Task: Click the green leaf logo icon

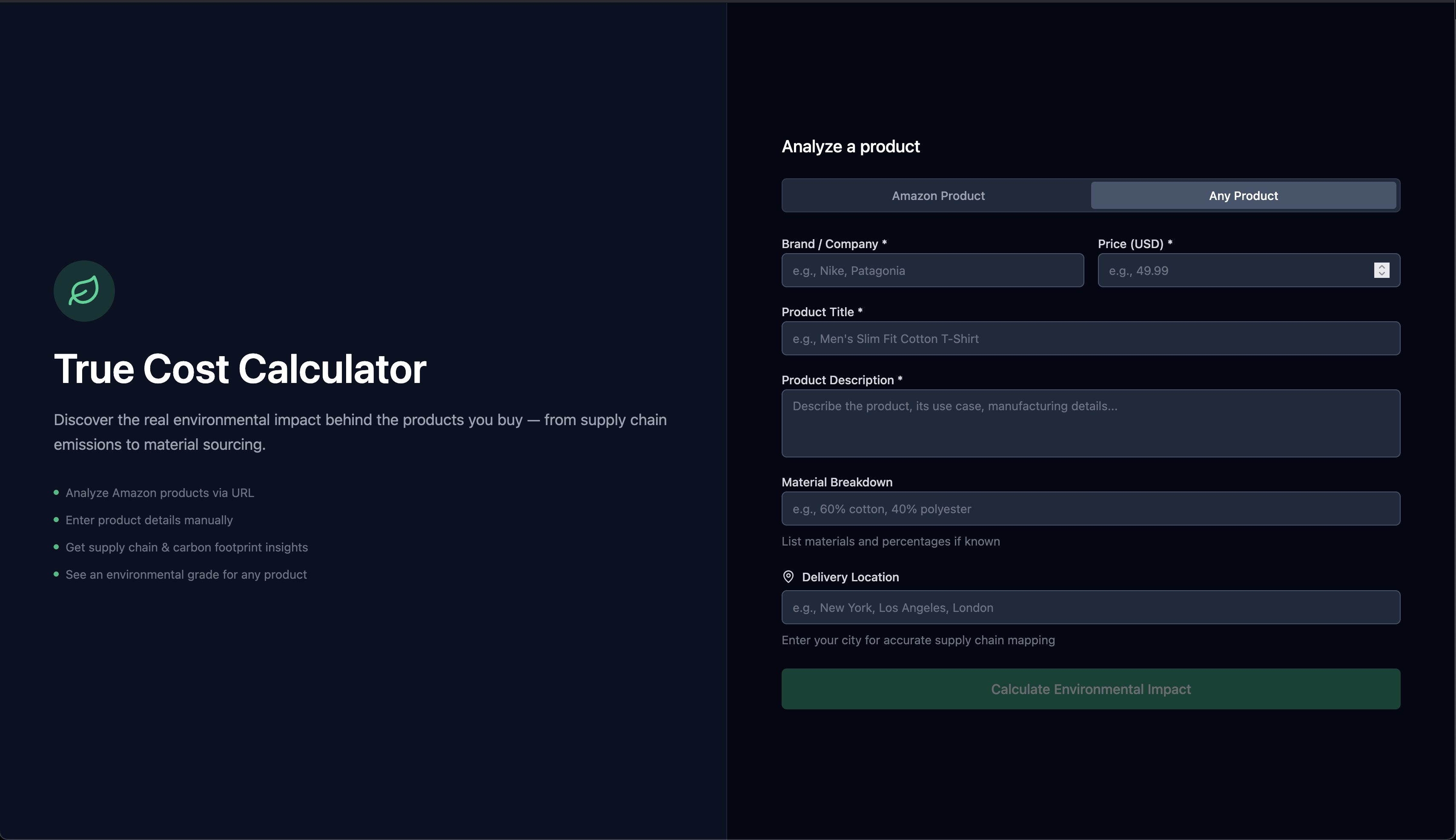Action: click(84, 291)
